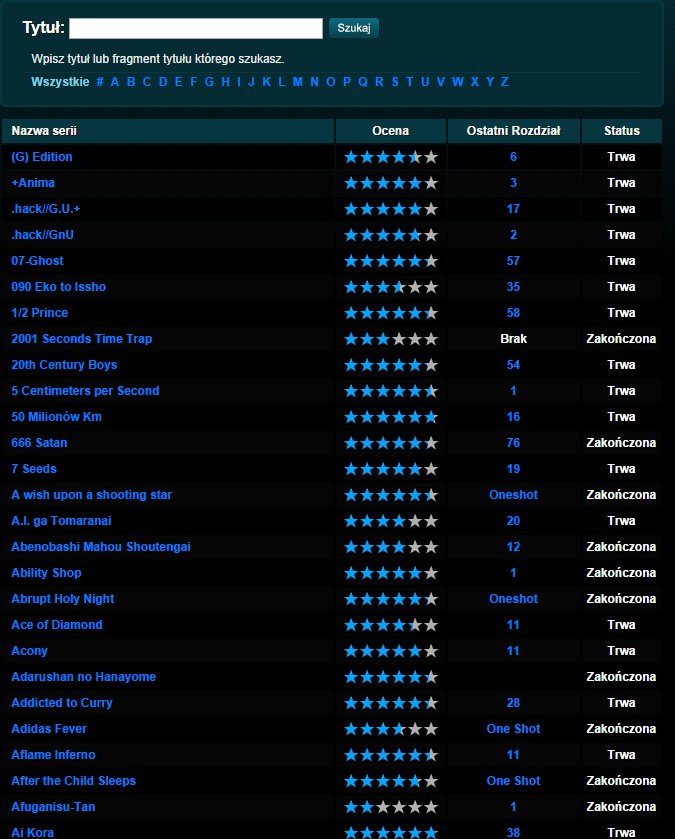Open One Shot of Adidas Fever
This screenshot has height=839, width=675.
click(x=513, y=729)
